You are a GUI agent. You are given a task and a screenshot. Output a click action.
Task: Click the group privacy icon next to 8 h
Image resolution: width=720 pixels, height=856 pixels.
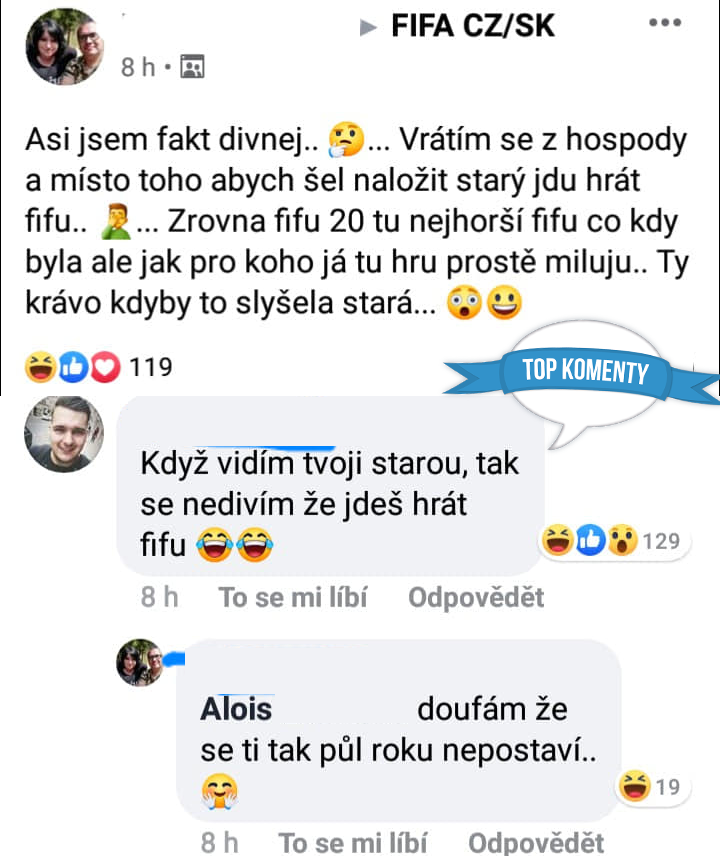click(192, 67)
